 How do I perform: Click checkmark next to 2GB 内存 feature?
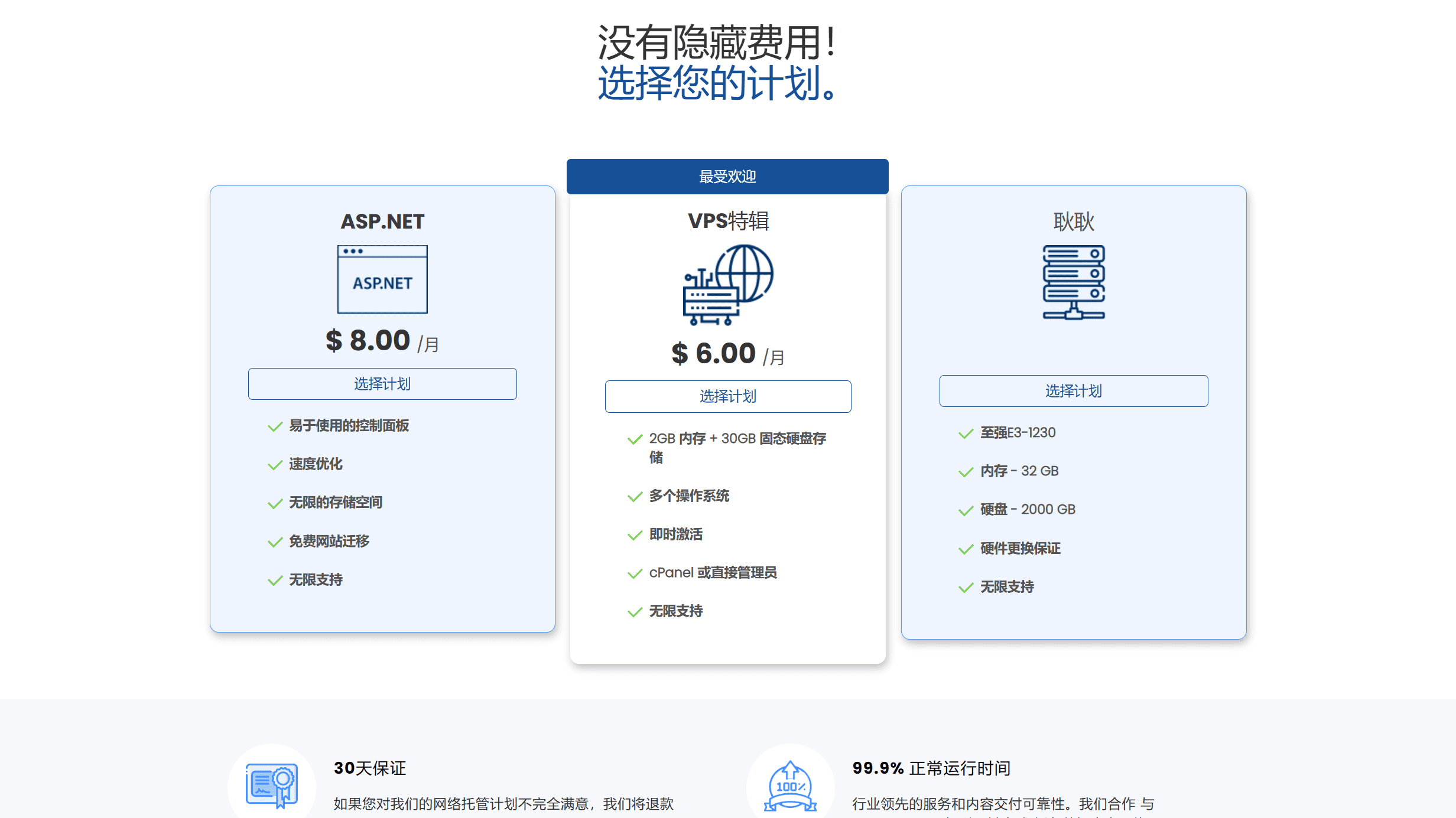click(x=635, y=439)
